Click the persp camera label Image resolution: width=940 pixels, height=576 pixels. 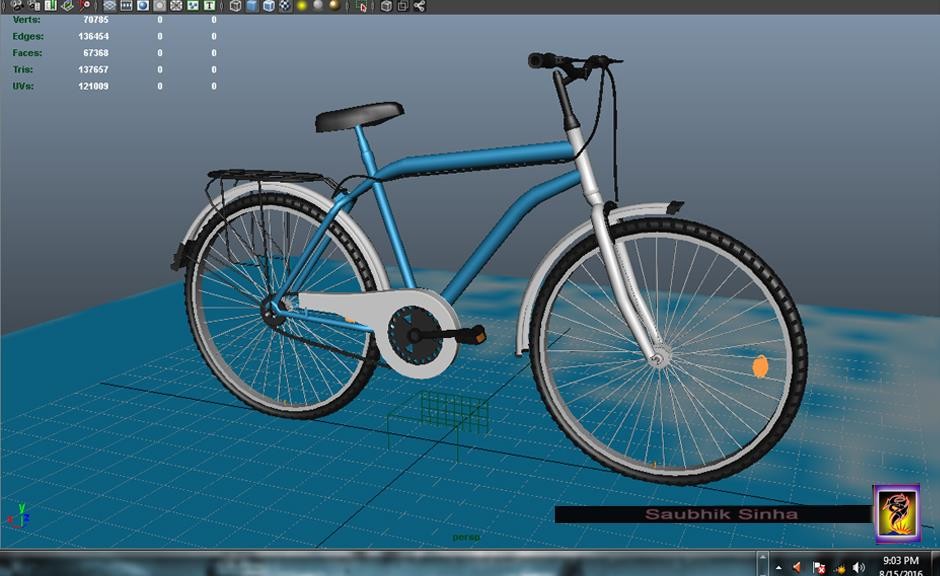tap(466, 538)
